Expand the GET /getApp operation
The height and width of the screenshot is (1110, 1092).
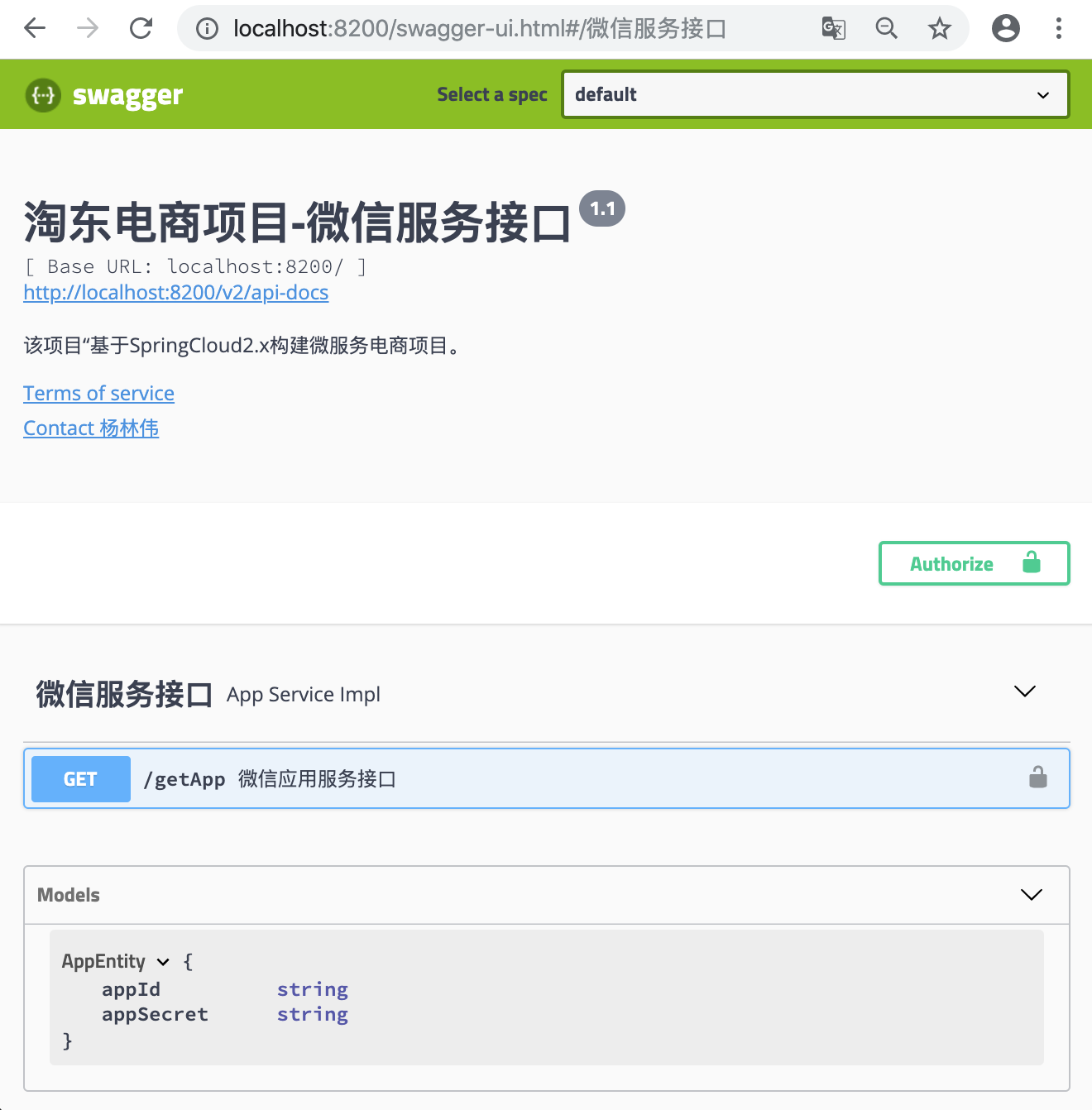point(546,778)
